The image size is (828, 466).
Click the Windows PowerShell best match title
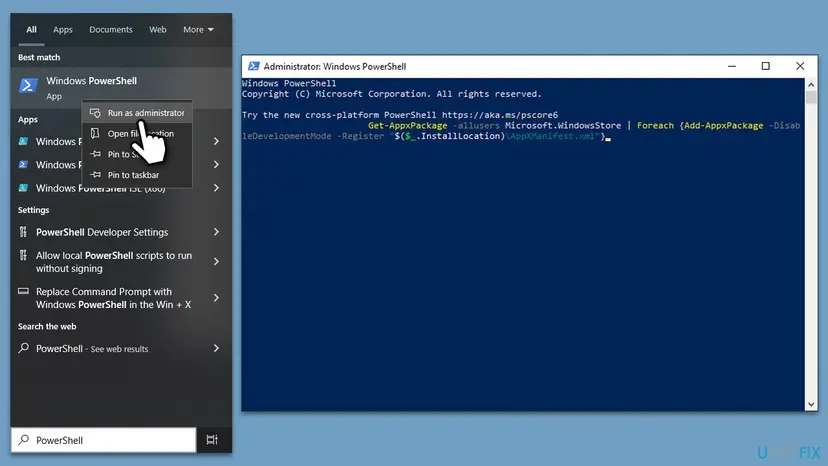[91, 81]
